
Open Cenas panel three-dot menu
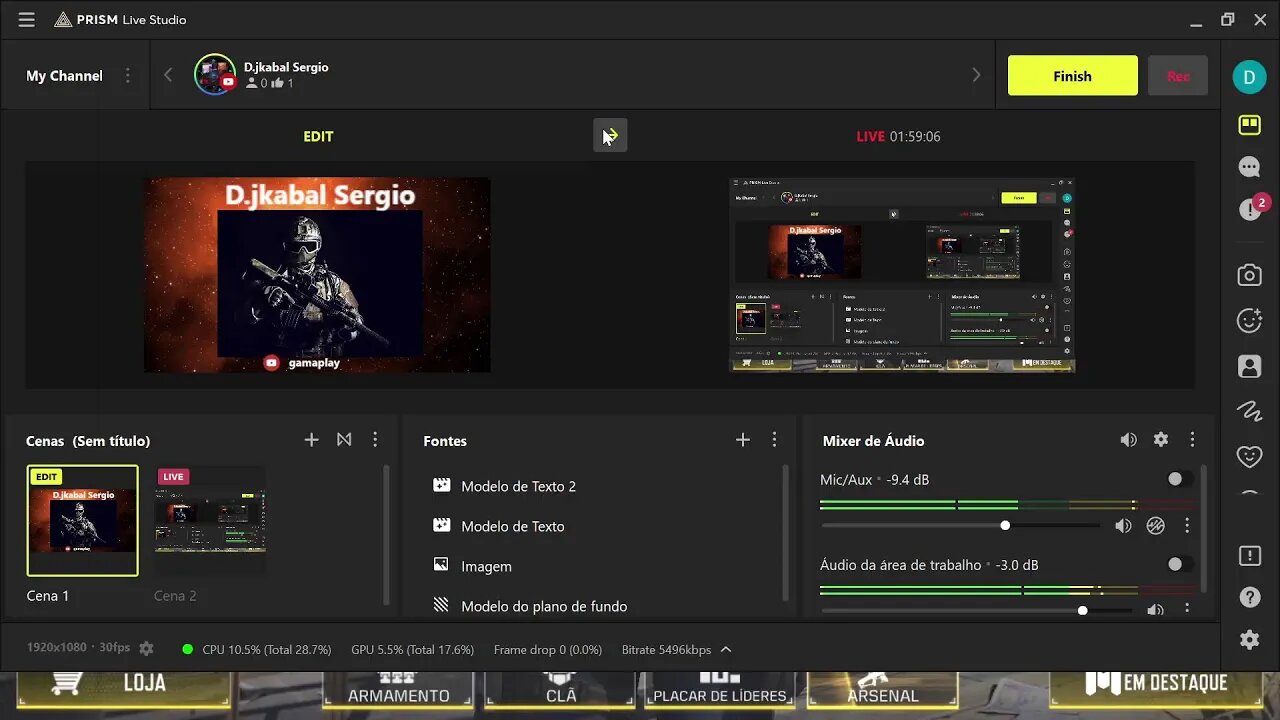(375, 440)
